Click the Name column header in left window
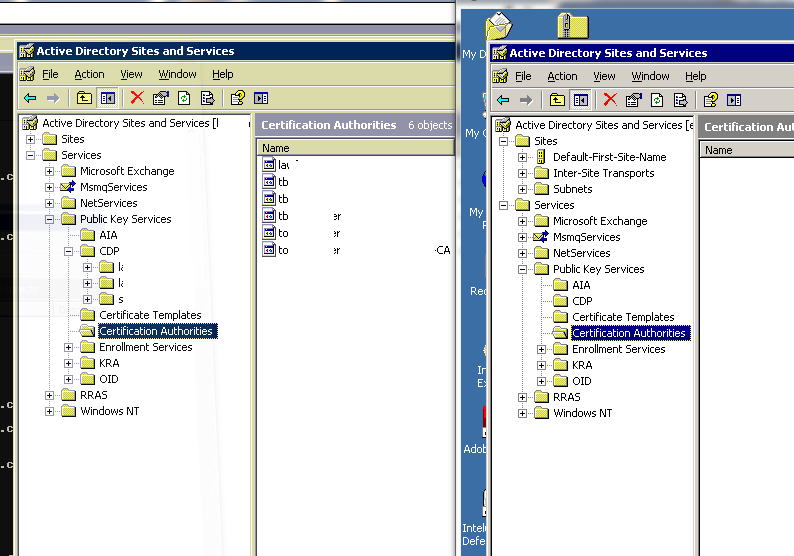This screenshot has height=556, width=794. [356, 148]
